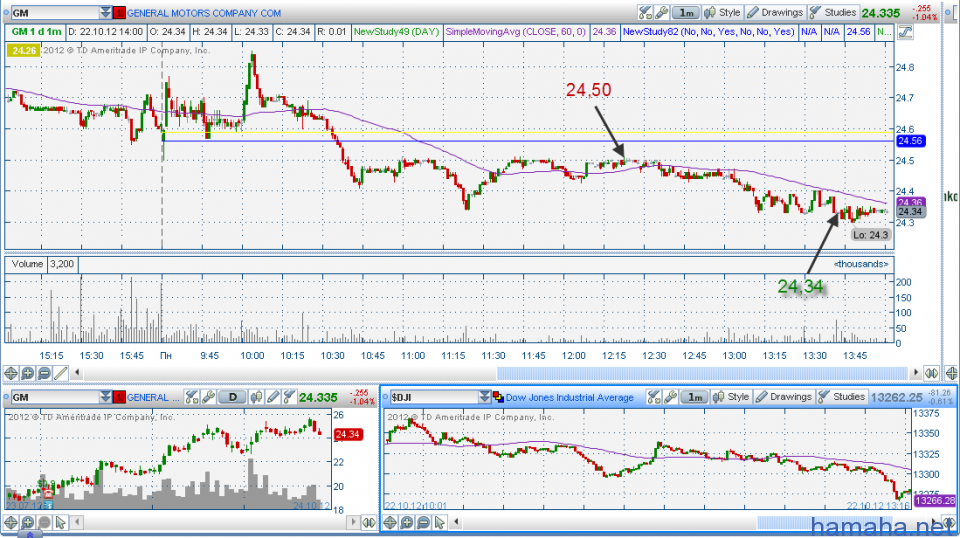Click NewStudy49 (DAY) study label
960x538 pixels.
396,32
